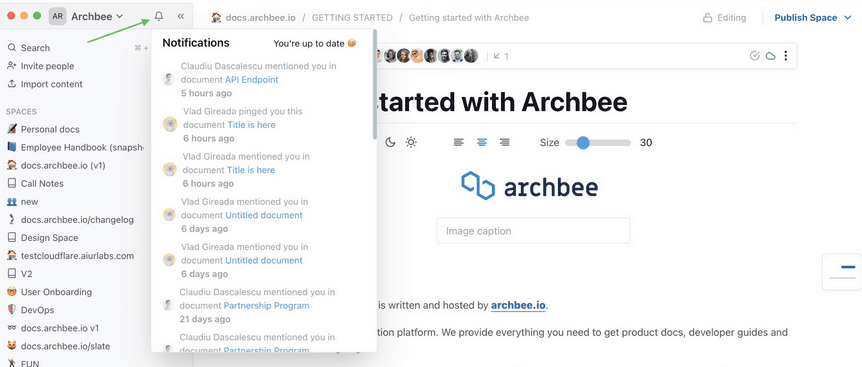
Task: Click the V2 book icon
Action: (x=12, y=274)
